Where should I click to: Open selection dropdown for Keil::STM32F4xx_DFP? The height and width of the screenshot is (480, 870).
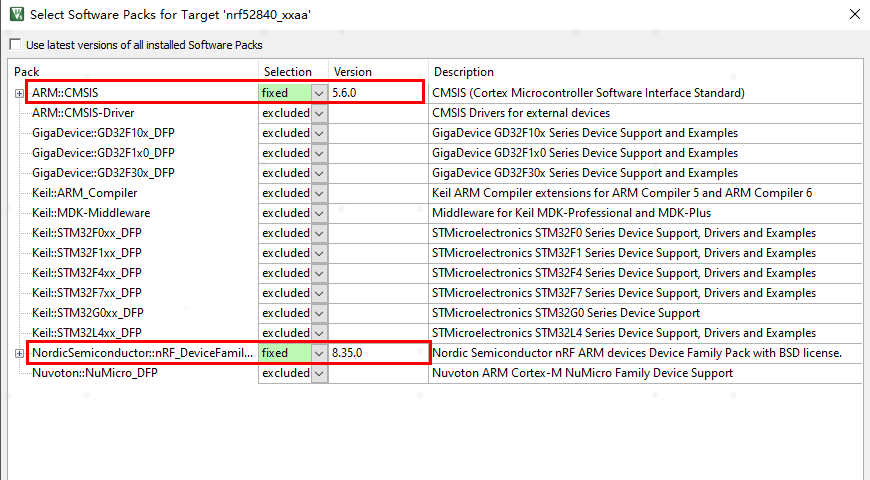tap(319, 273)
